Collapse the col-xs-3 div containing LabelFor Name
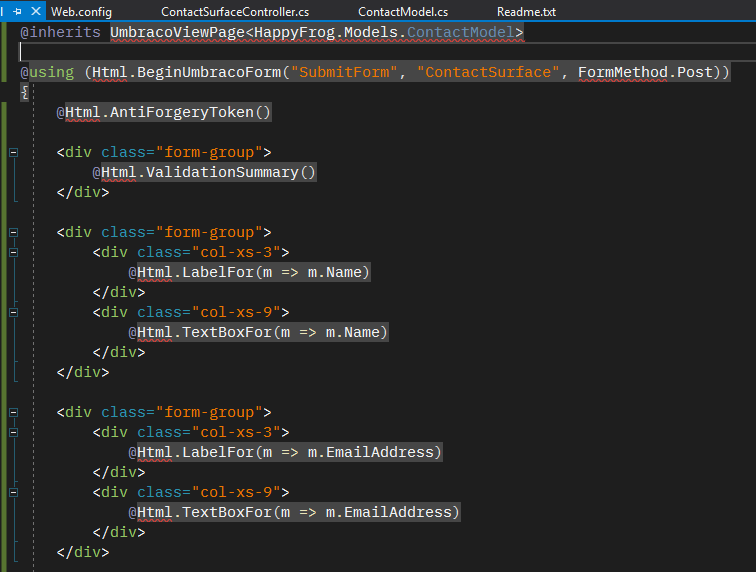Image resolution: width=756 pixels, height=572 pixels. click(x=14, y=252)
